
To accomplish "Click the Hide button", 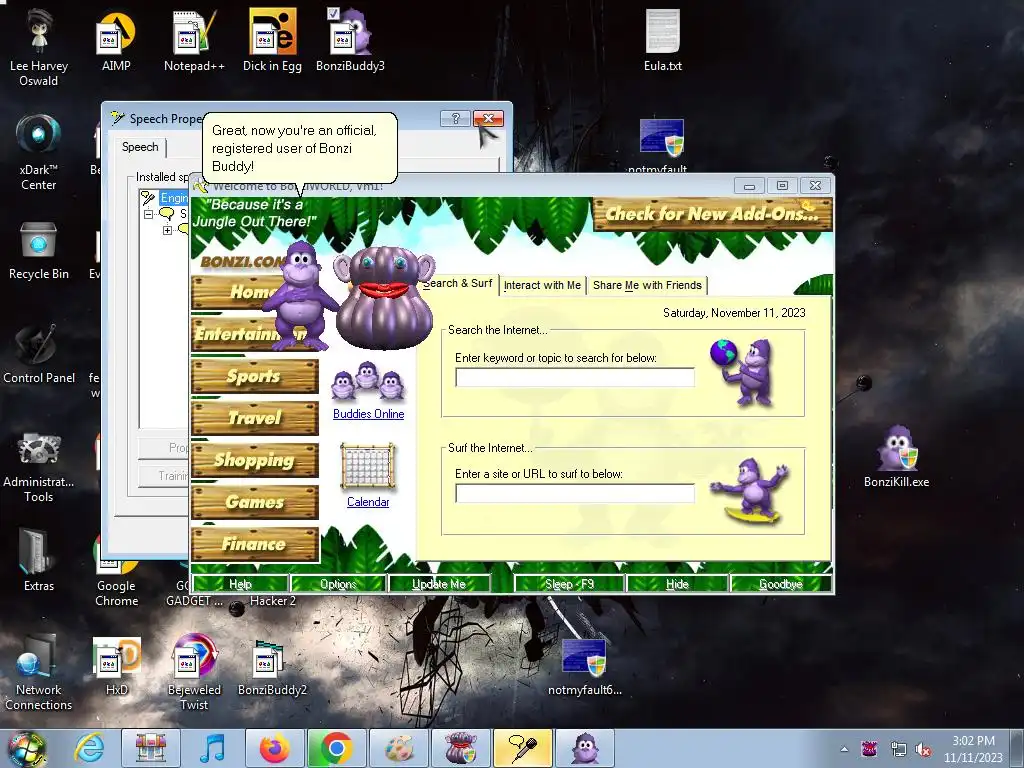I will coord(677,584).
